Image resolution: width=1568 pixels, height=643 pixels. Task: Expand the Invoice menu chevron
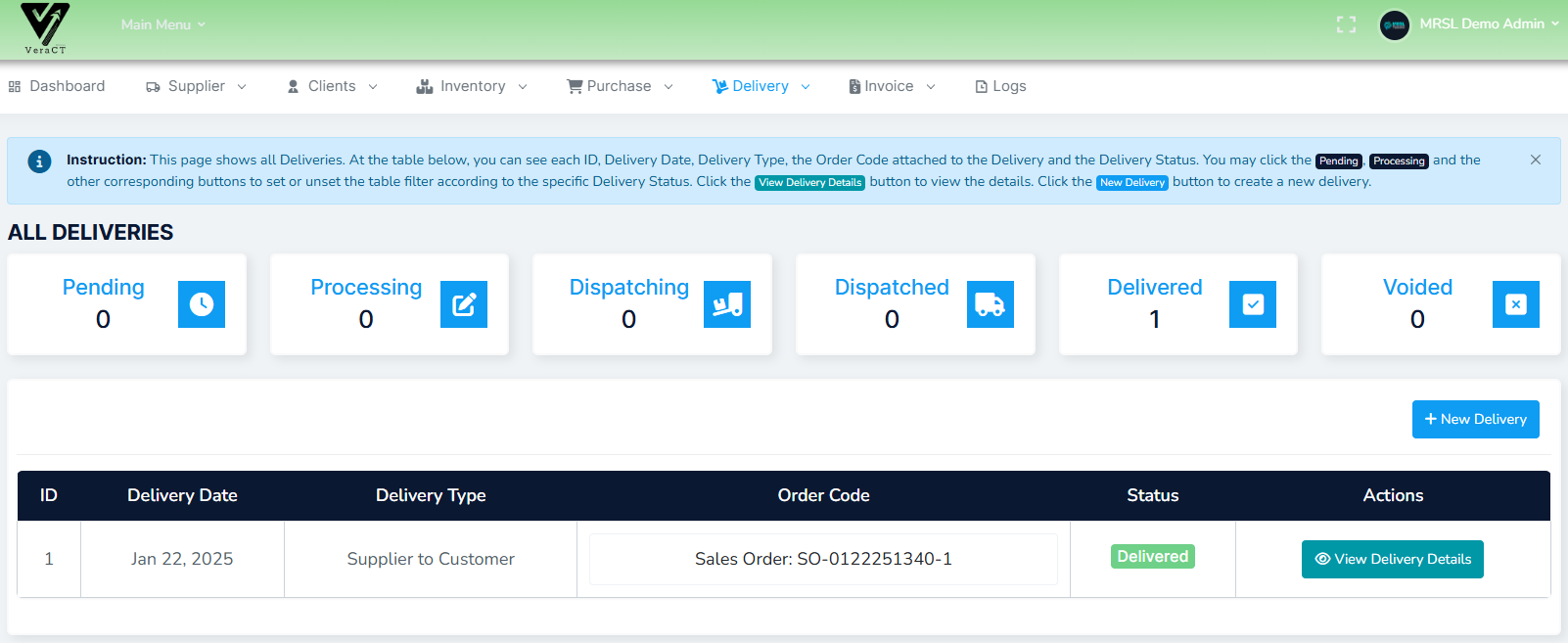click(931, 87)
